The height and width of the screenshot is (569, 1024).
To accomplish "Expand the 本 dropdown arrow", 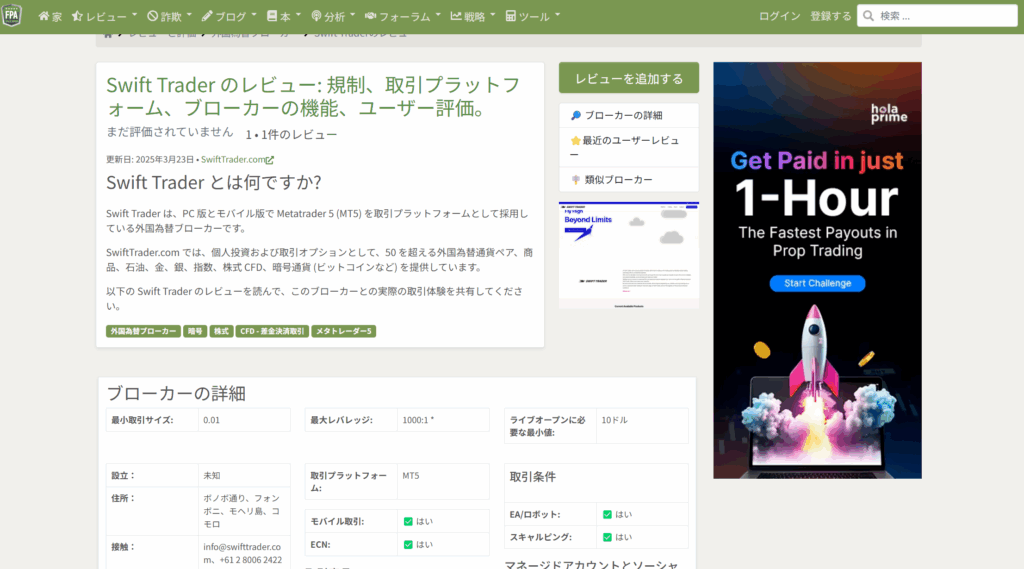I will [298, 15].
